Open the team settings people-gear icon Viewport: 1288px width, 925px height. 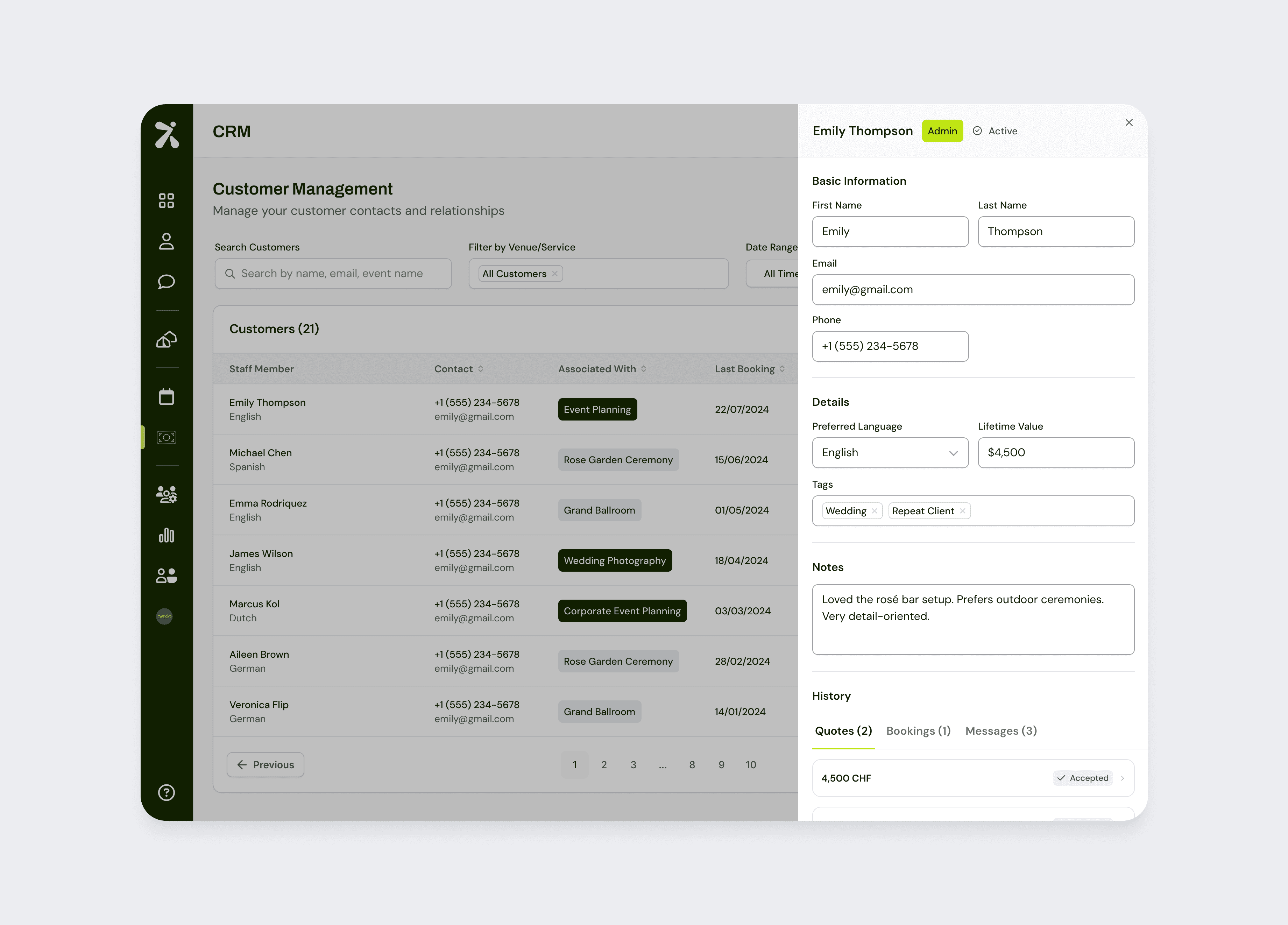click(x=167, y=494)
